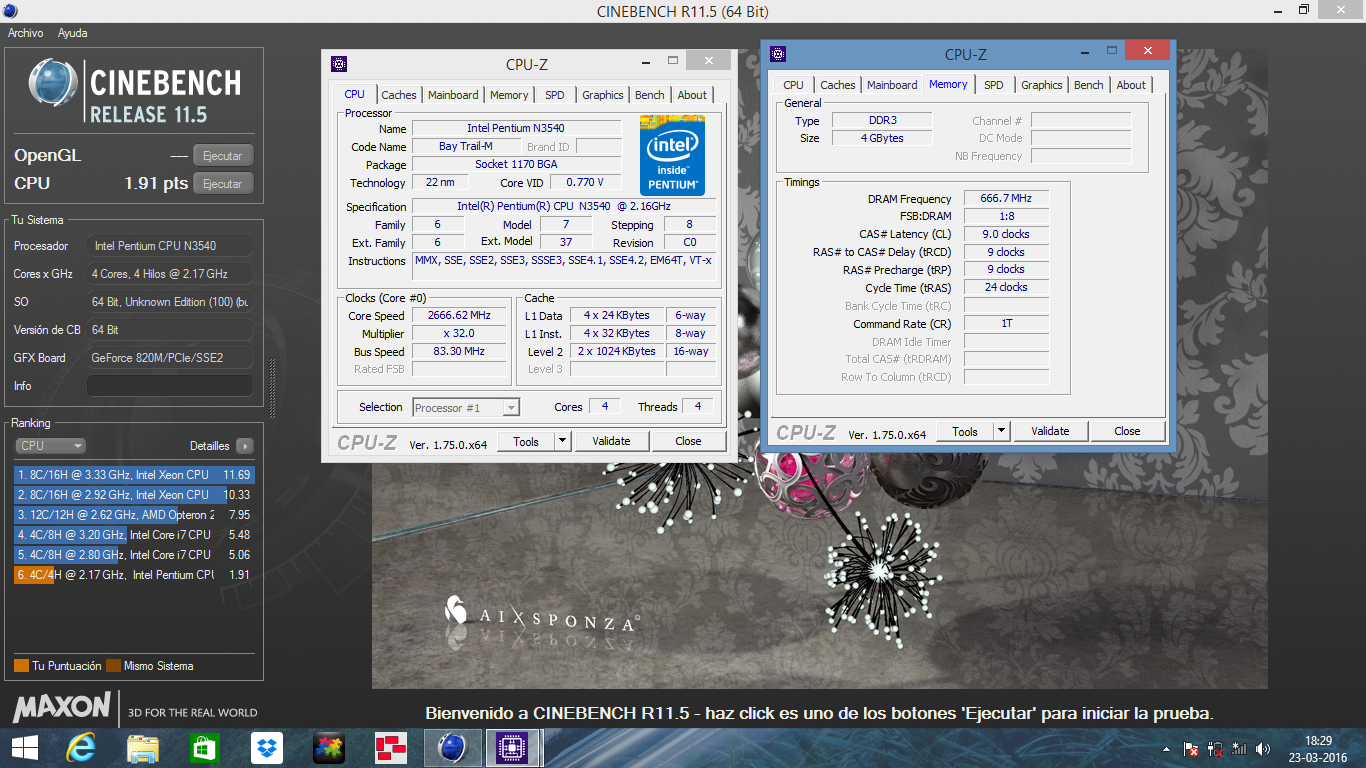This screenshot has height=768, width=1366.
Task: Click the Tu Puntuación orange legend swatch
Action: click(21, 666)
